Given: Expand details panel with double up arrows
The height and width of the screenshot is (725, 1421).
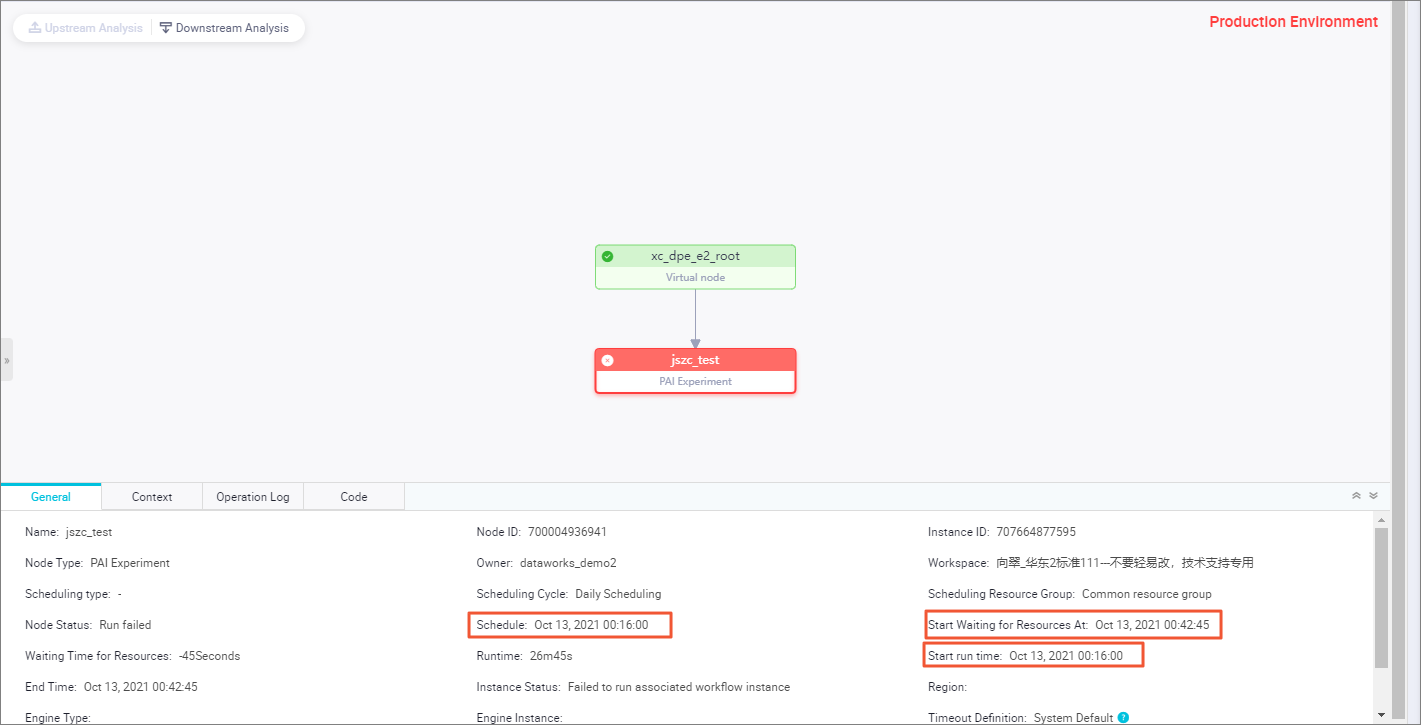Looking at the screenshot, I should [1357, 496].
